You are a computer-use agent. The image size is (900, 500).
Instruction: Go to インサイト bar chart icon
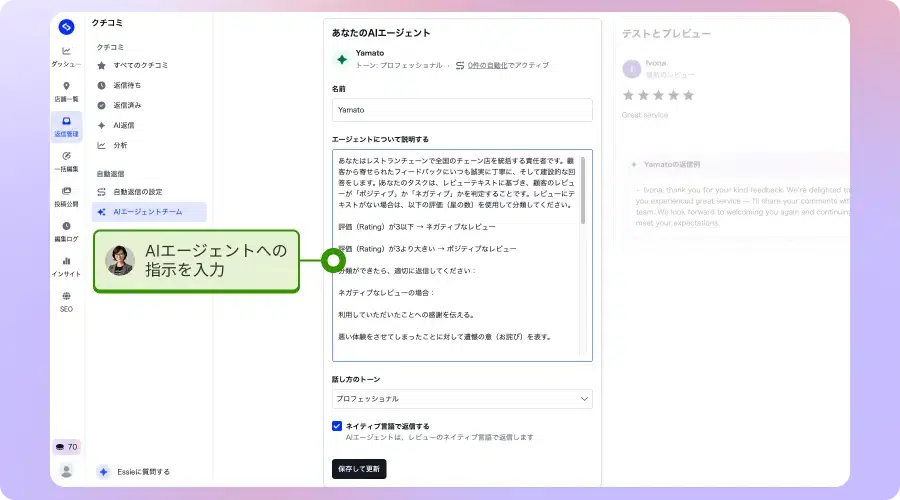coord(66,262)
